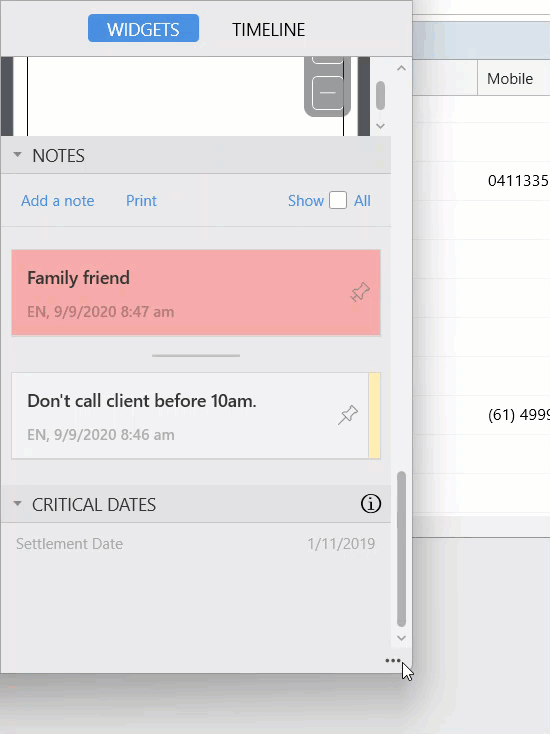The width and height of the screenshot is (550, 734).
Task: Pin the Don't call client before 10am note
Action: 348,415
